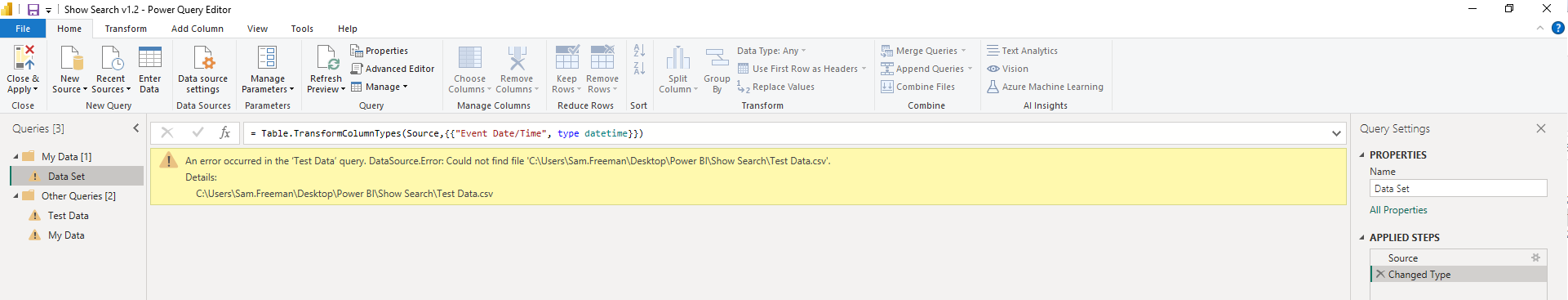This screenshot has width=1568, height=300.
Task: Collapse the PROPERTIES section
Action: point(1362,154)
